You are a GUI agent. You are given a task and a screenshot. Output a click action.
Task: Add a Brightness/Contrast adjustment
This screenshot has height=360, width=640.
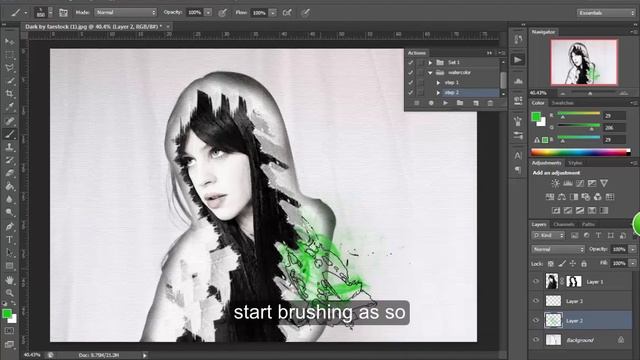coord(556,183)
